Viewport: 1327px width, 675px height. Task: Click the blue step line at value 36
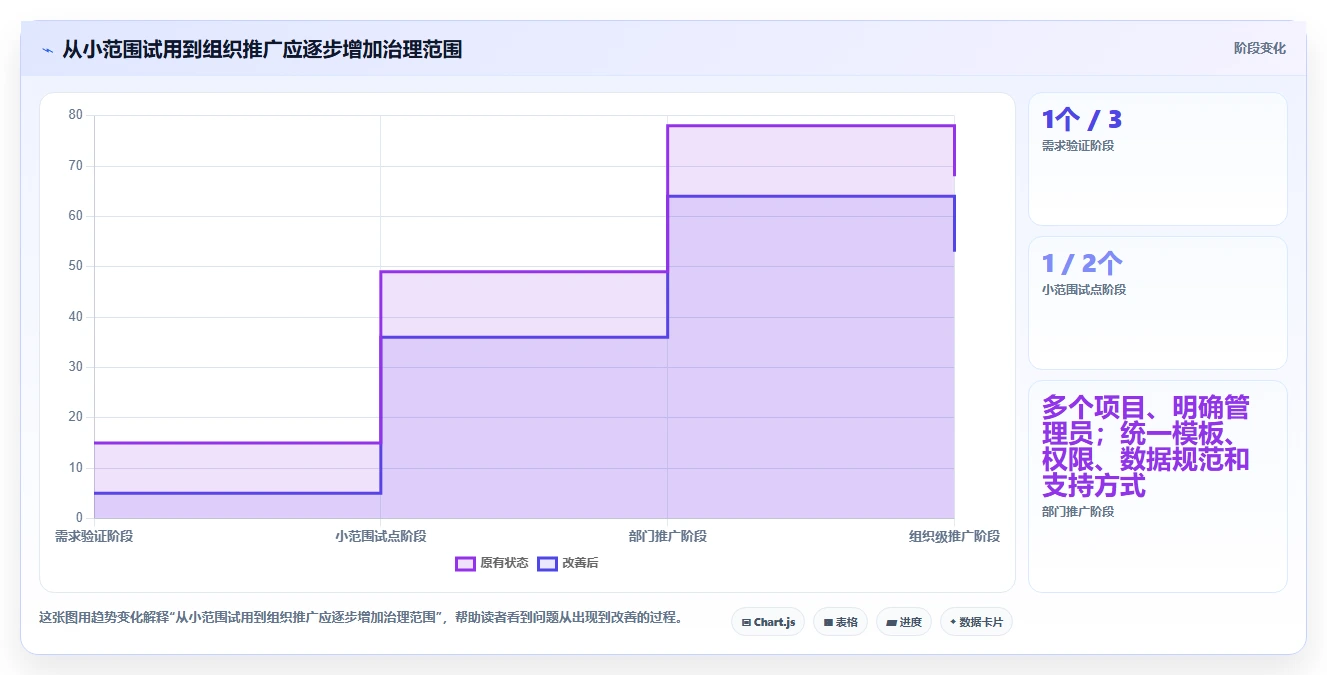coord(524,337)
